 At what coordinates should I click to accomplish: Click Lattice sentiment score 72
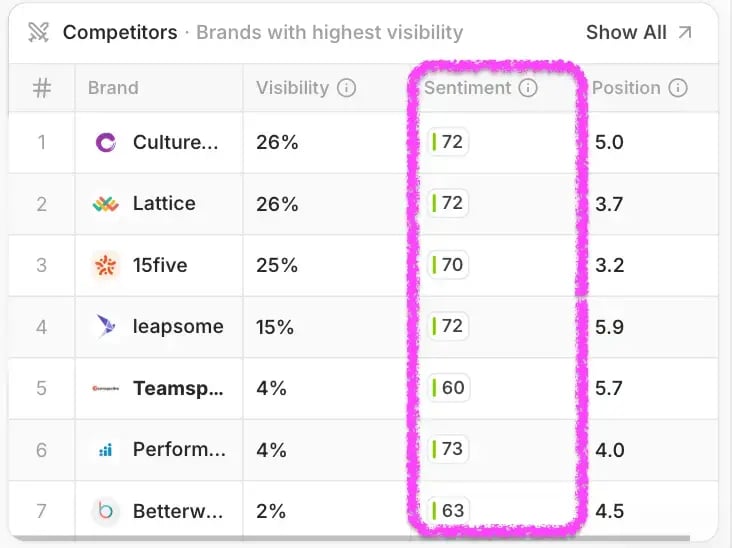coord(449,204)
